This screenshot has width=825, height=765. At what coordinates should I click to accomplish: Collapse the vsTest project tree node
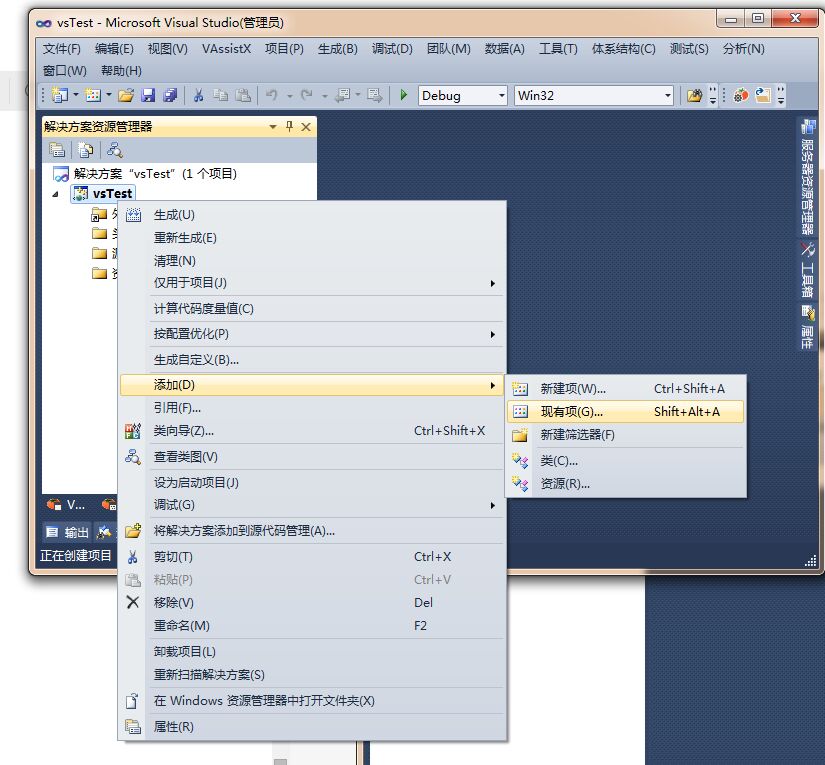point(55,194)
